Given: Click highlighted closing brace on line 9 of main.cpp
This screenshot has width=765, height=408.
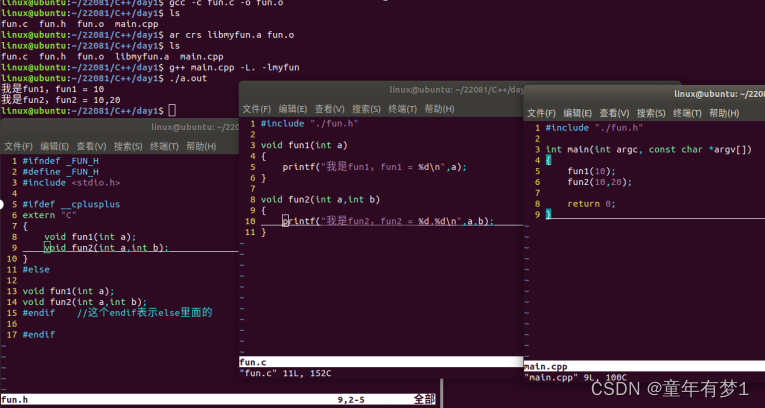Looking at the screenshot, I should click(x=548, y=214).
